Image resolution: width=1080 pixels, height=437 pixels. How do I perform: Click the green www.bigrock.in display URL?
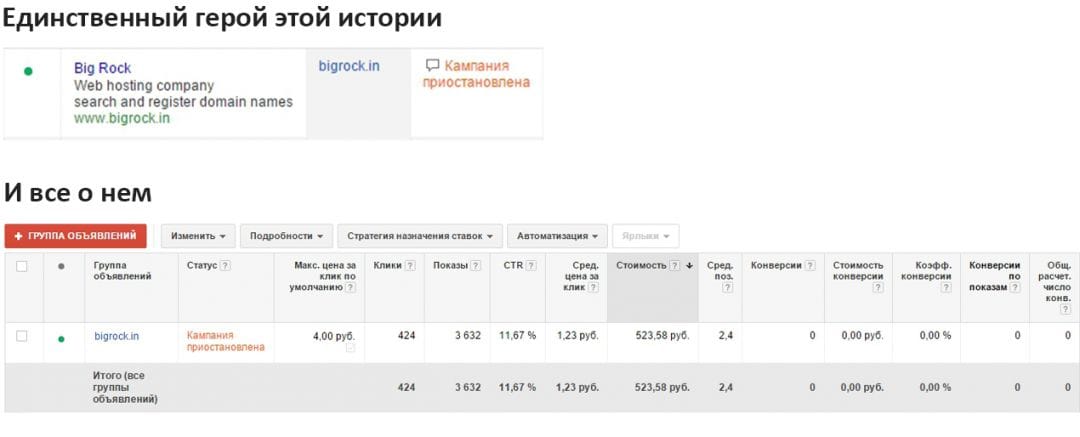122,118
